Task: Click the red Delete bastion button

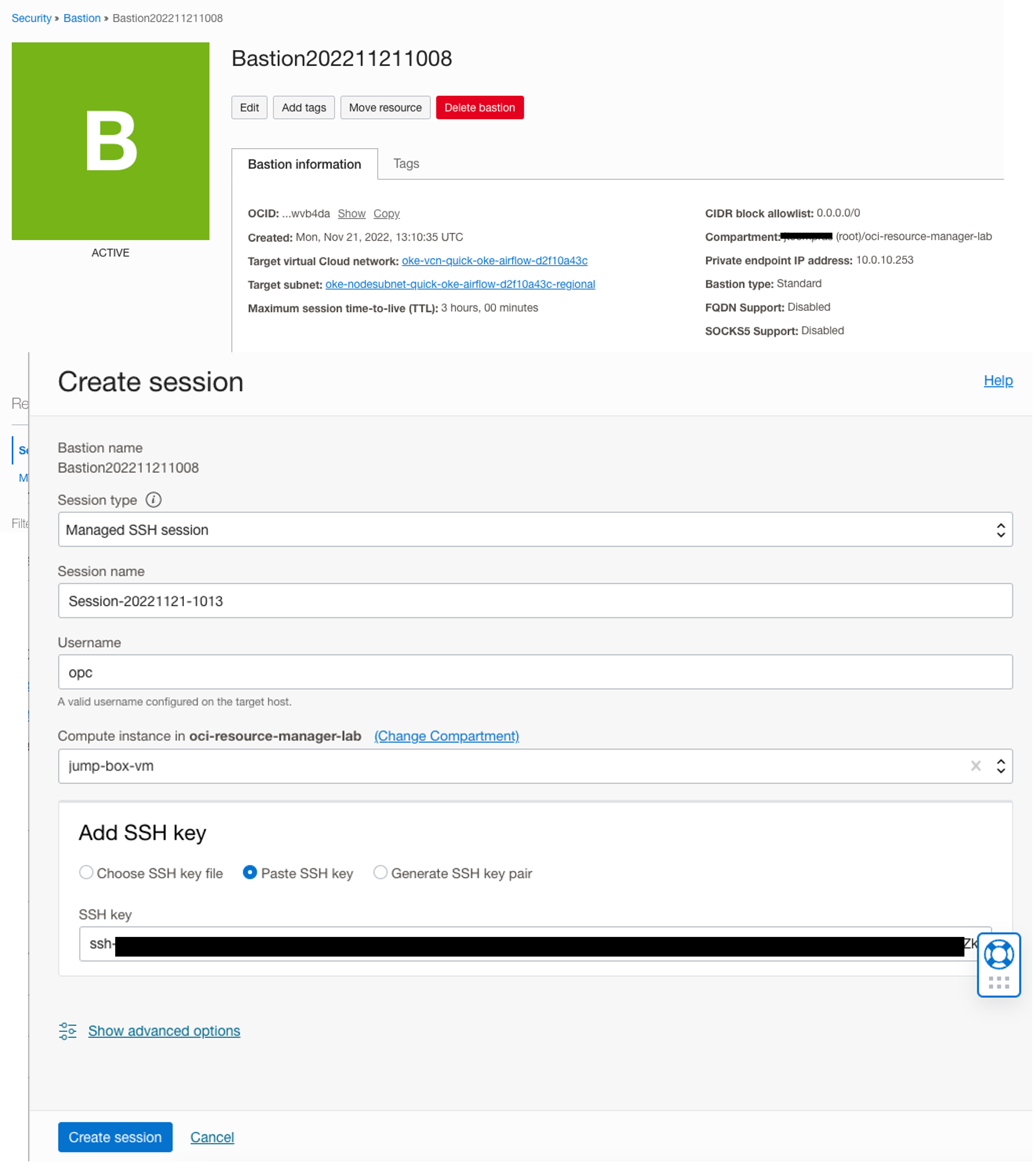Action: pos(479,108)
